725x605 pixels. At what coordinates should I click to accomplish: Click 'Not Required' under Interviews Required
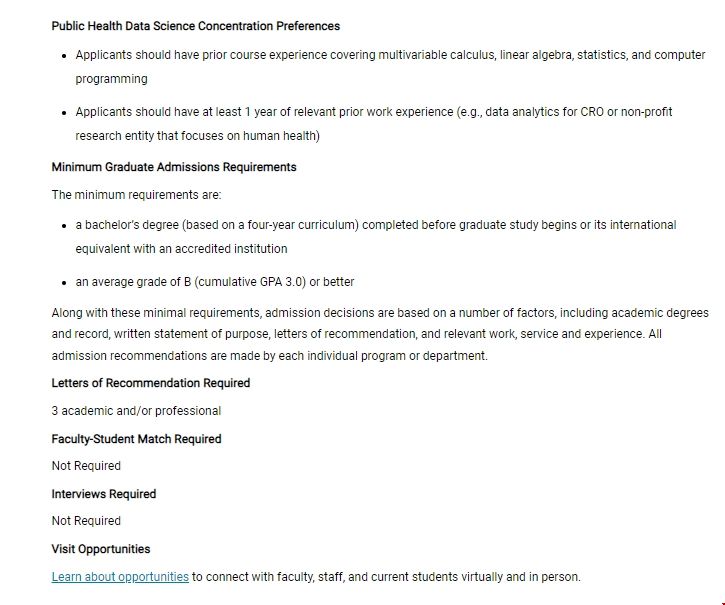[x=86, y=521]
